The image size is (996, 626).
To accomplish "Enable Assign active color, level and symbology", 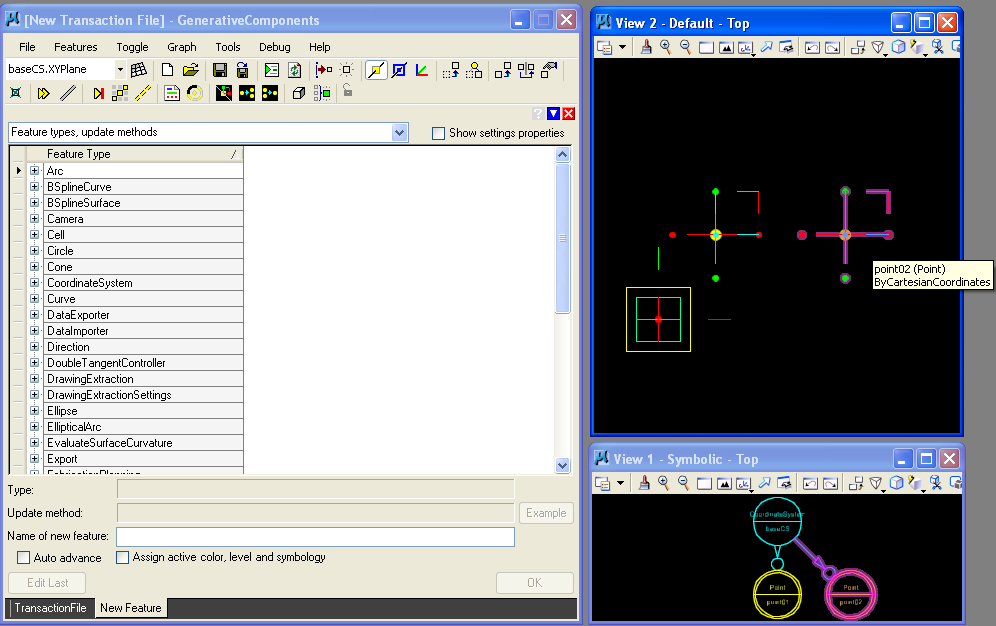I will pos(123,557).
